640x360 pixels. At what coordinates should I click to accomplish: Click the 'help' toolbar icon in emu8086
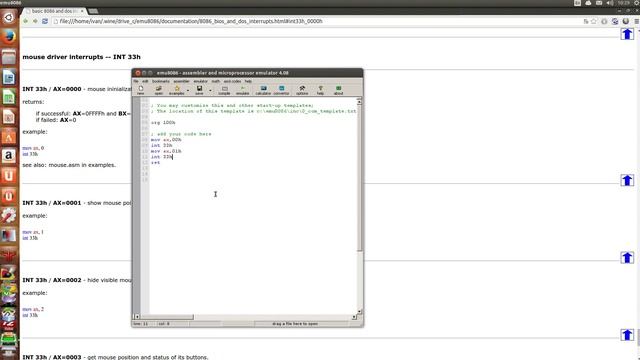point(320,90)
